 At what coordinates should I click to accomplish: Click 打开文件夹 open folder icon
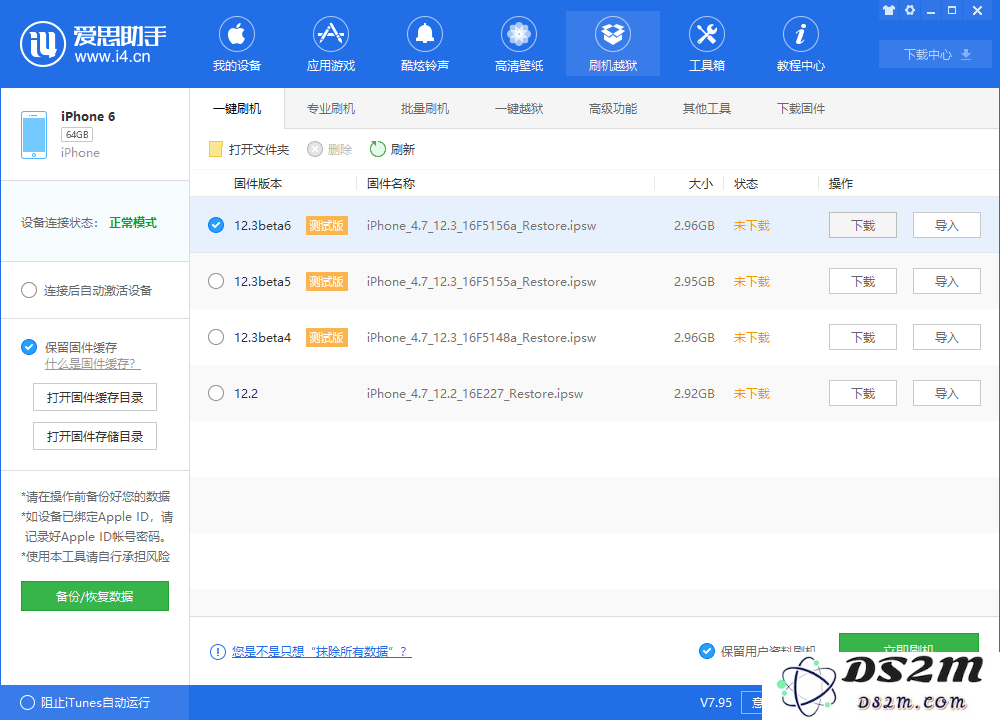pos(216,149)
